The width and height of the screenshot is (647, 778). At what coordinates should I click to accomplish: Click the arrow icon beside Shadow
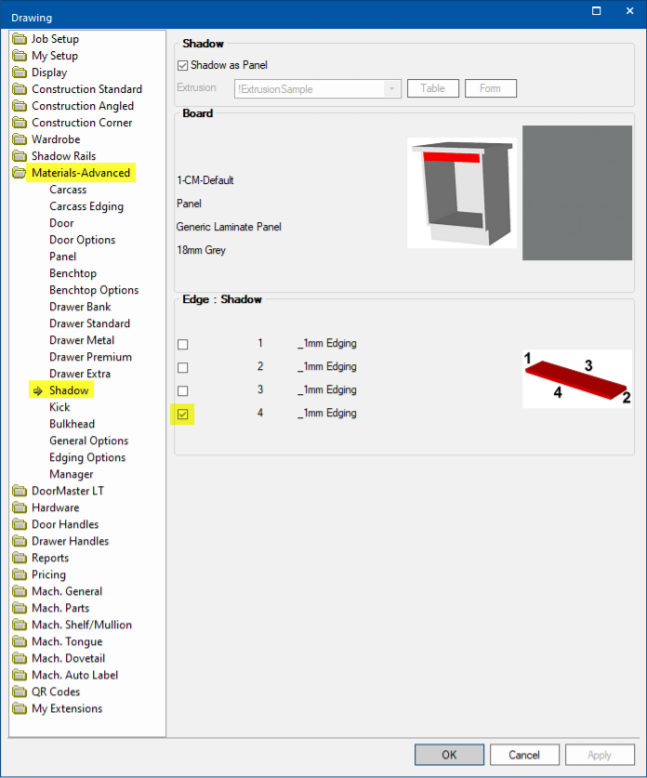pyautogui.click(x=38, y=391)
